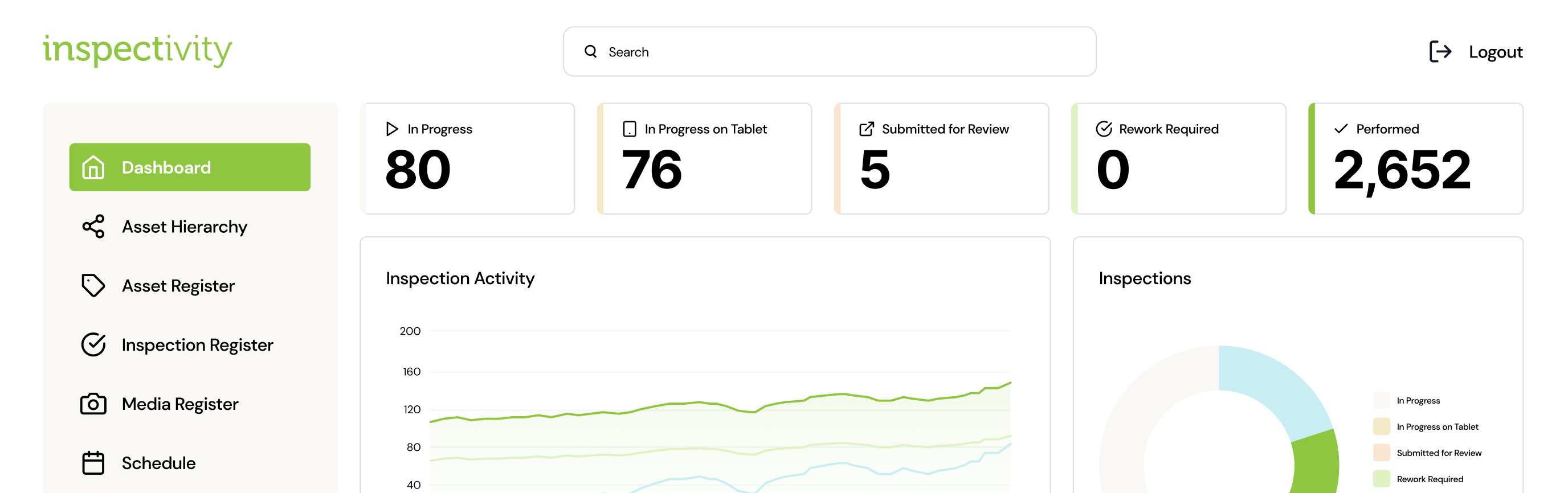1568x493 pixels.
Task: Focus the Search input field
Action: pos(830,52)
